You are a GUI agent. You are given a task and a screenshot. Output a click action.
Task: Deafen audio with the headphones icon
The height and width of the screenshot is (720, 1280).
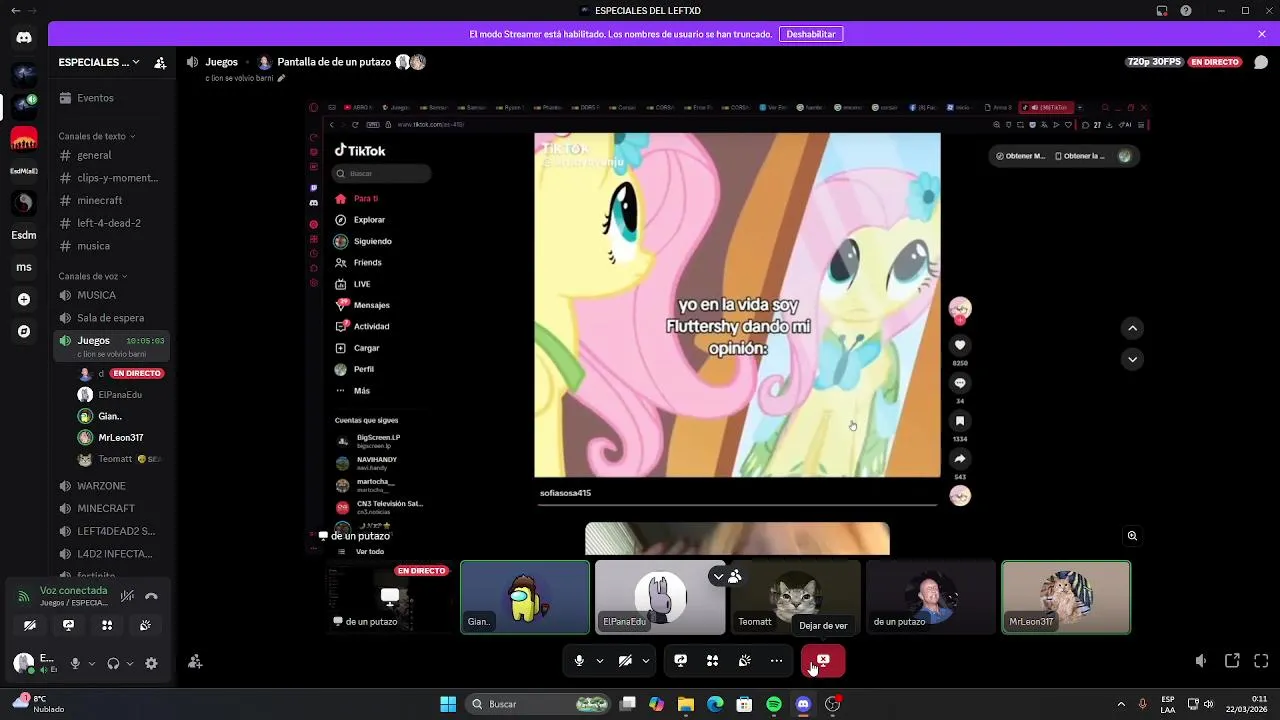[113, 663]
